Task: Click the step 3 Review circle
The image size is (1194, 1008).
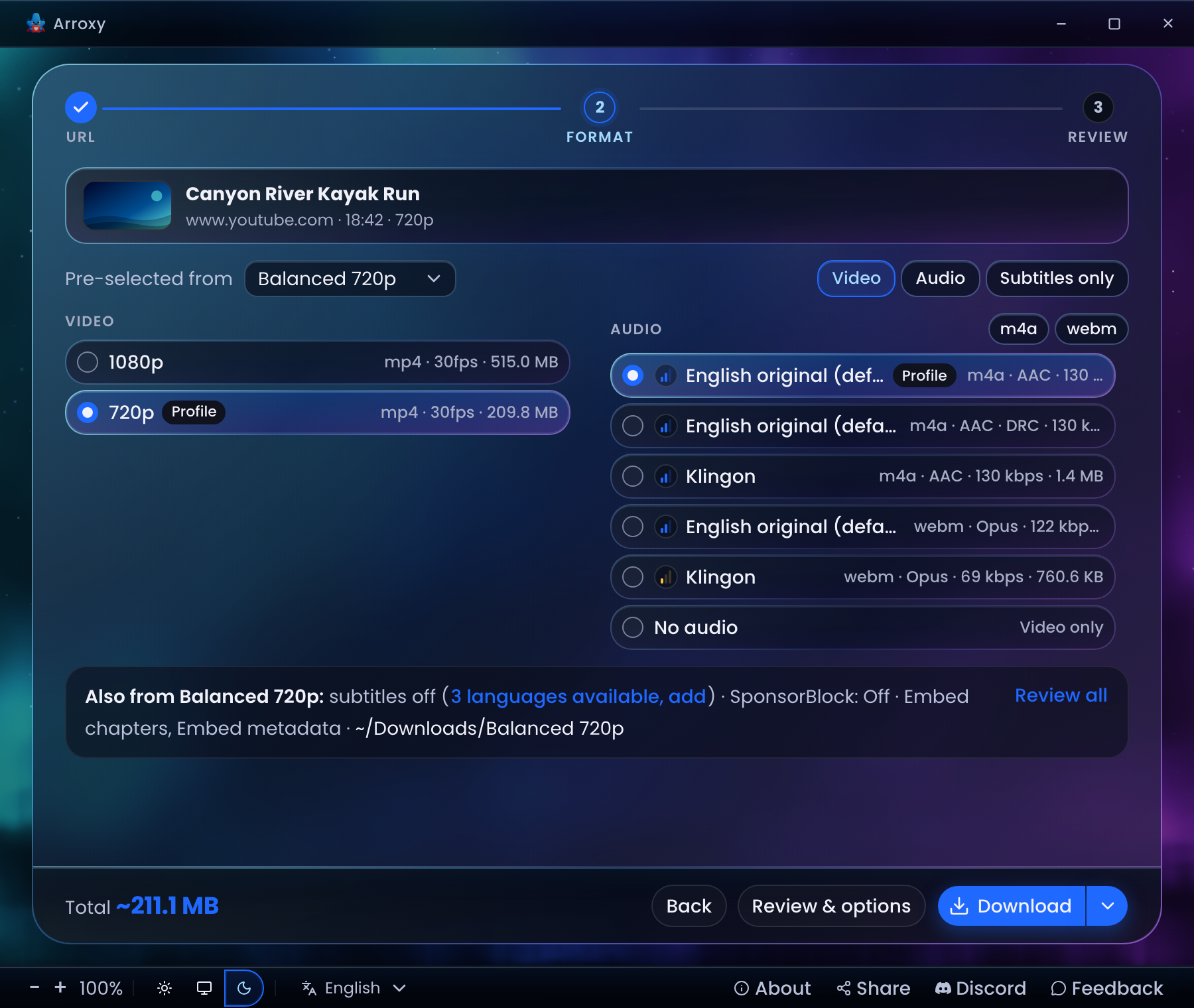Action: click(x=1098, y=107)
